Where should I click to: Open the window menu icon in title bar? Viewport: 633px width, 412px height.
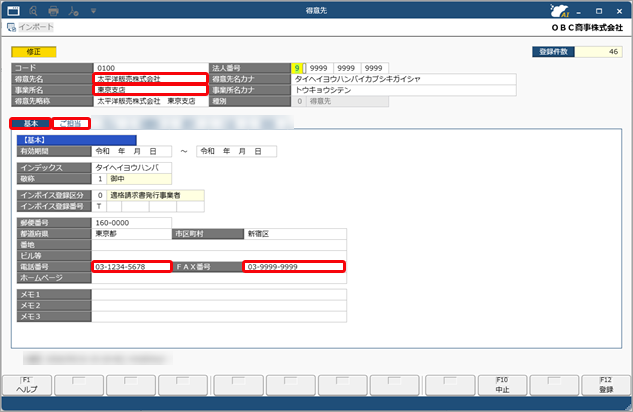[13, 11]
